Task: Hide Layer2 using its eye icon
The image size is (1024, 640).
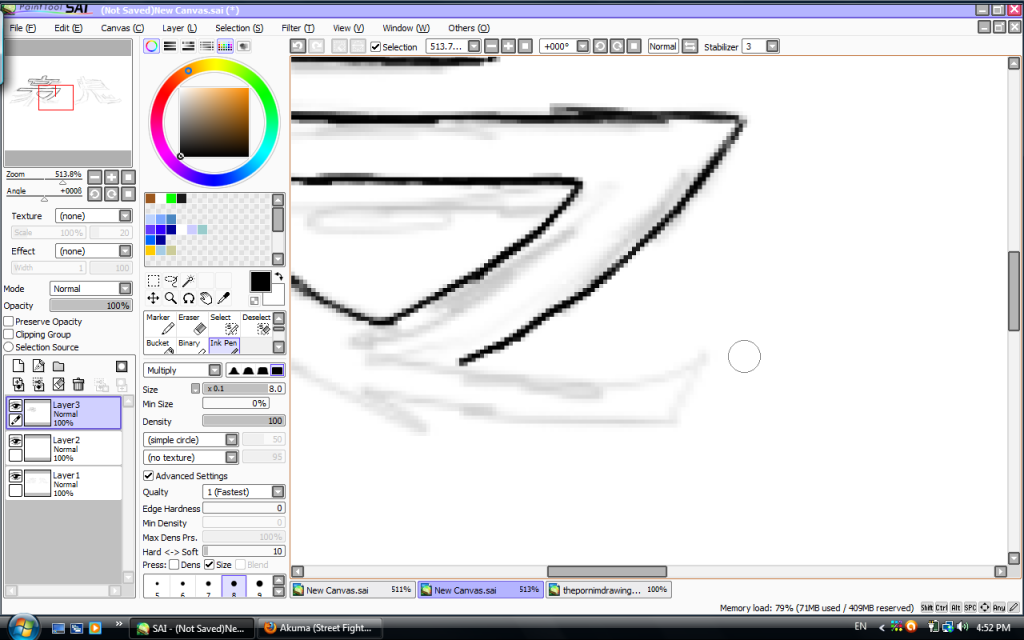Action: point(15,440)
